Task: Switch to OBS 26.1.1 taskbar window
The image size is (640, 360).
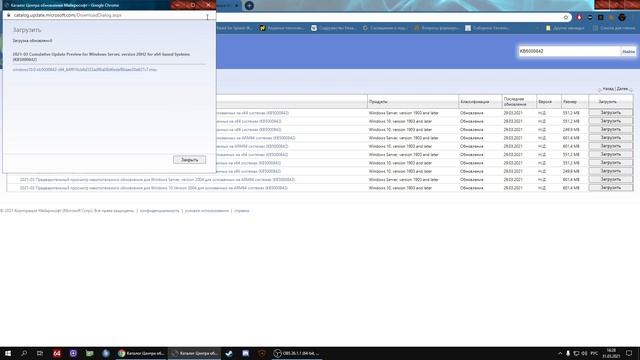Action: tap(297, 353)
